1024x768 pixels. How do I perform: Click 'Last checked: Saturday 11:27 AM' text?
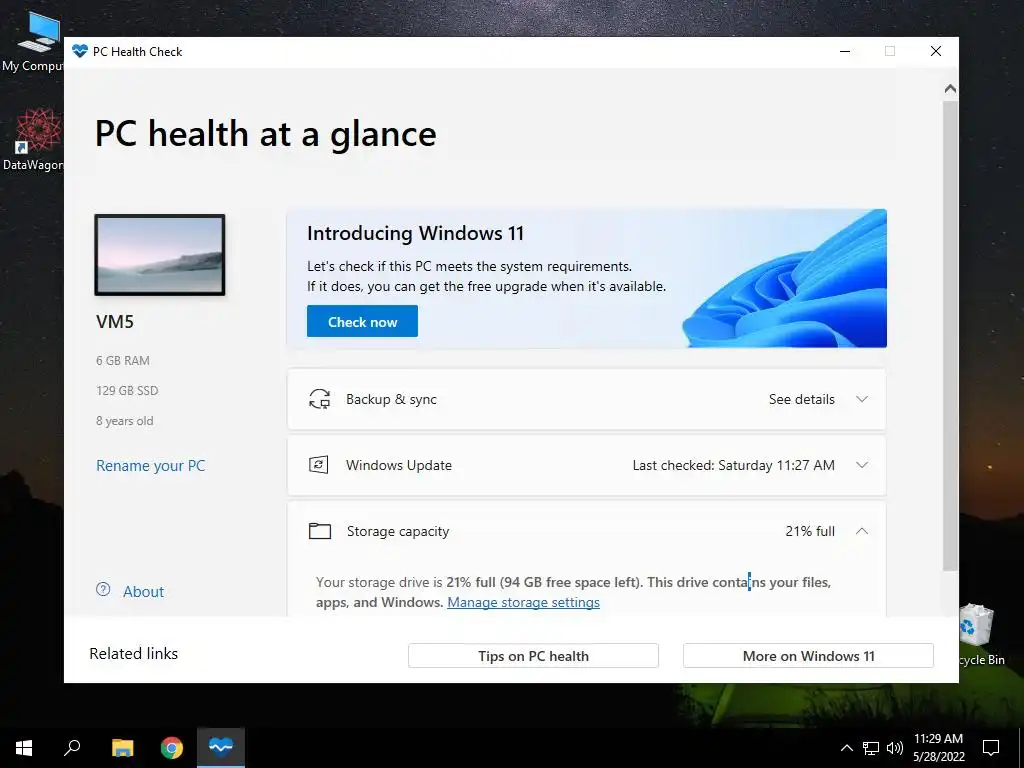[733, 465]
